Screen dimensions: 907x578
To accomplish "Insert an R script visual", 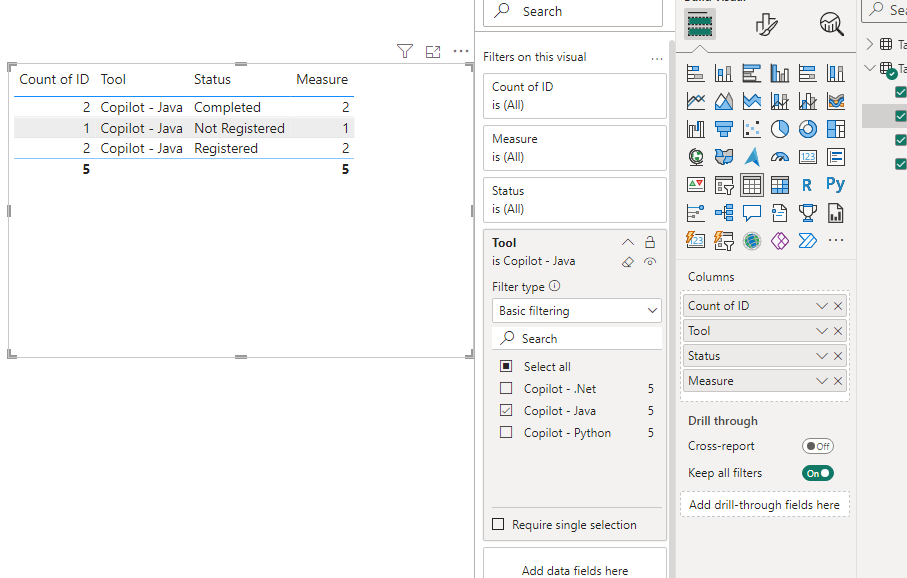I will 808,185.
